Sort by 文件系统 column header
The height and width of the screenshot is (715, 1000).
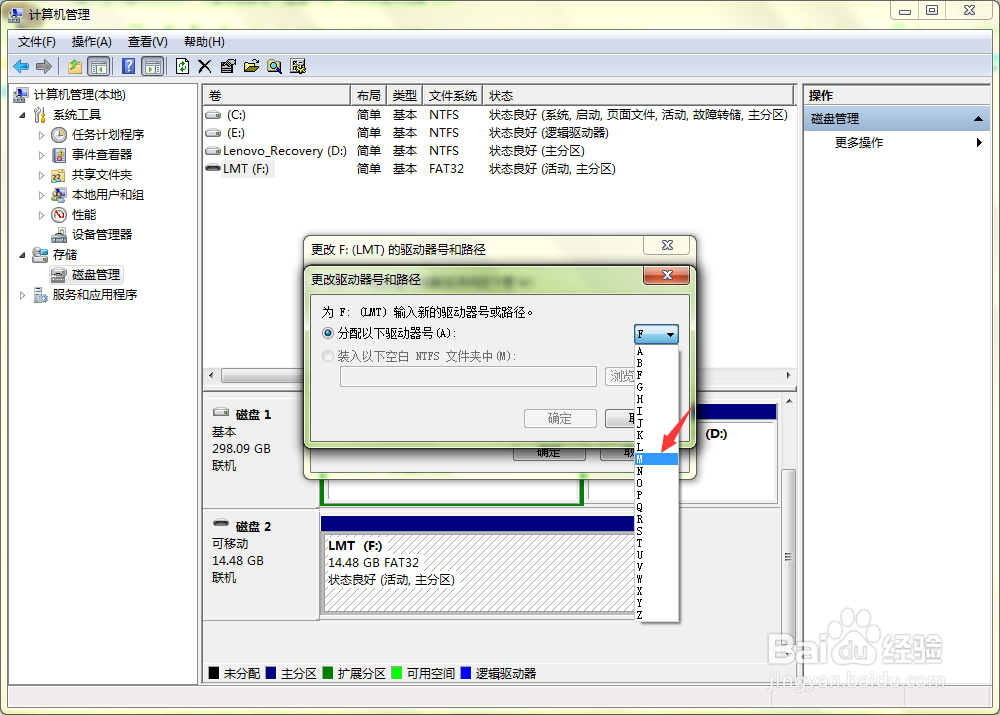(x=452, y=96)
